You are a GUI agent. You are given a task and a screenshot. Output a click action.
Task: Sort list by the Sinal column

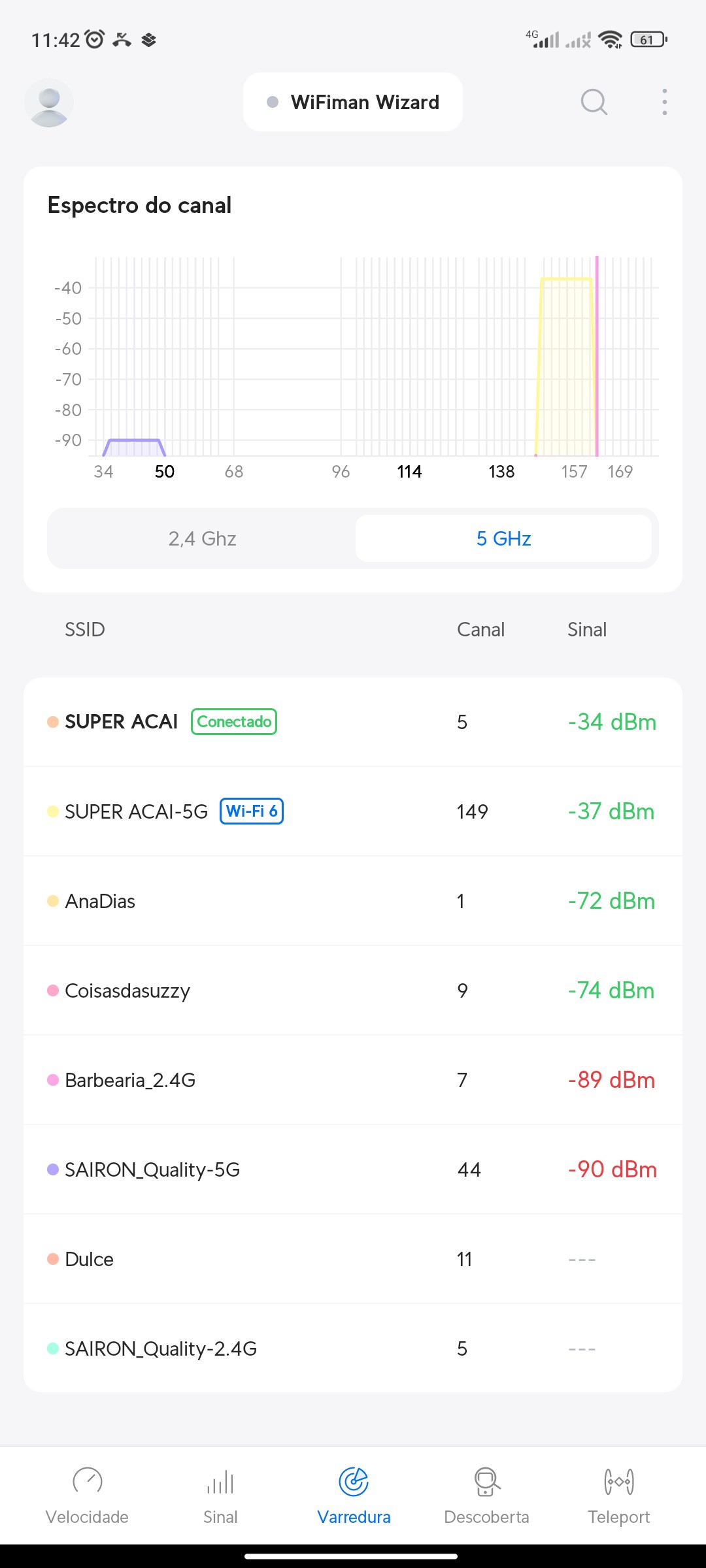coord(586,629)
